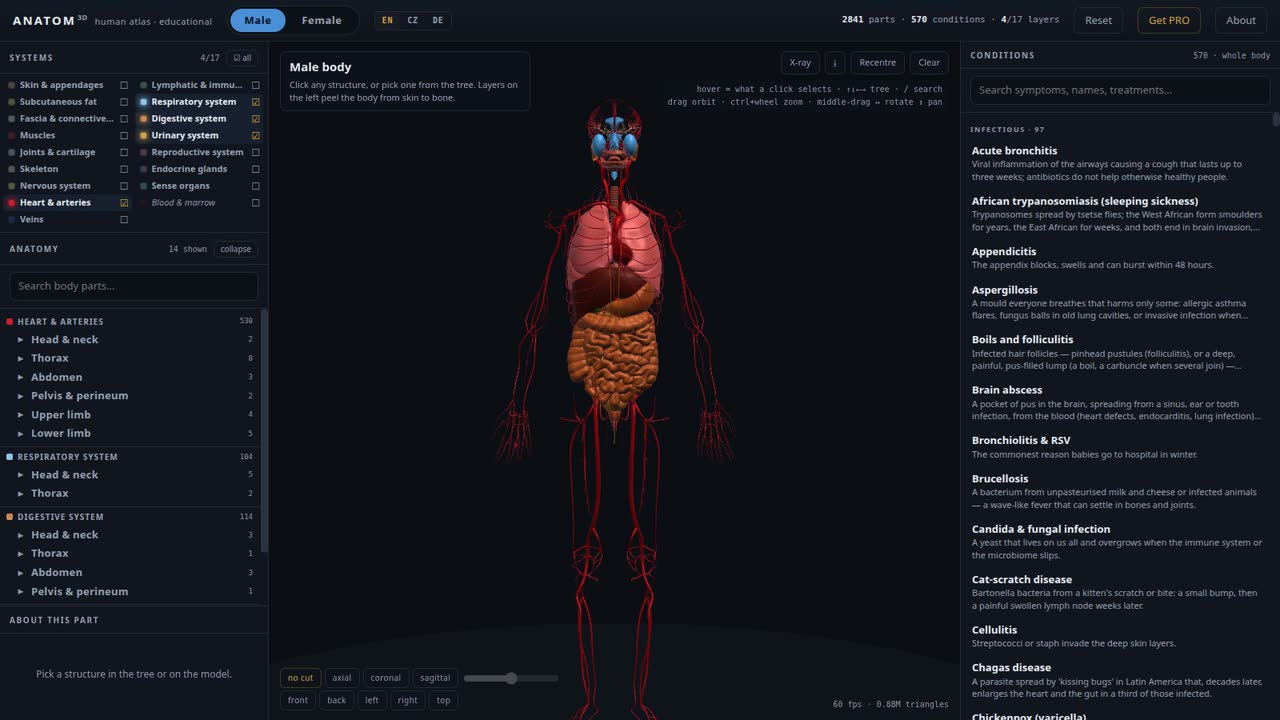Open the About page
The height and width of the screenshot is (720, 1280).
pos(1241,20)
